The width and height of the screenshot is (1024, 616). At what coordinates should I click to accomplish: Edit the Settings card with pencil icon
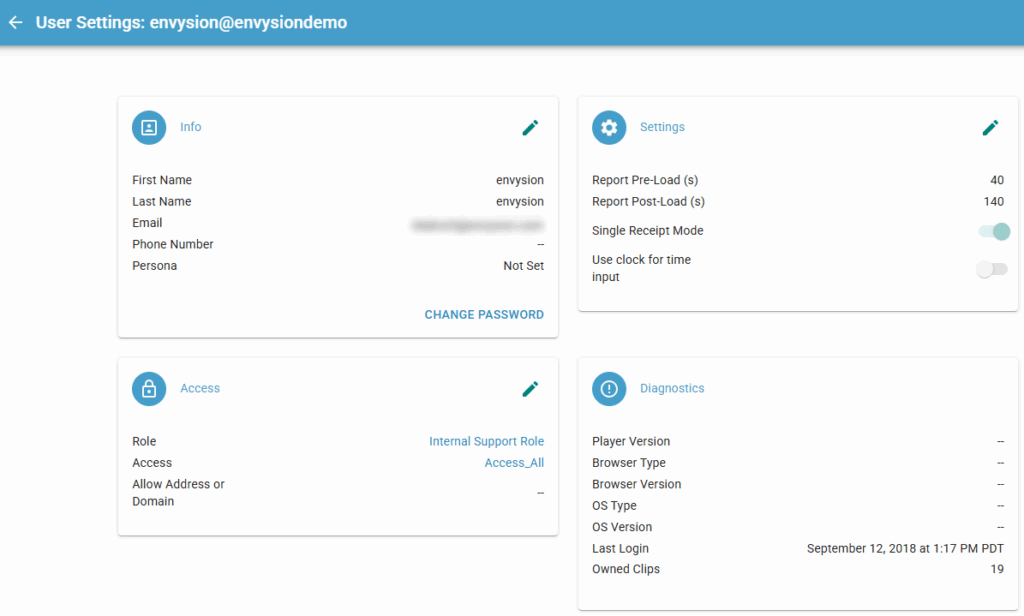pyautogui.click(x=990, y=127)
